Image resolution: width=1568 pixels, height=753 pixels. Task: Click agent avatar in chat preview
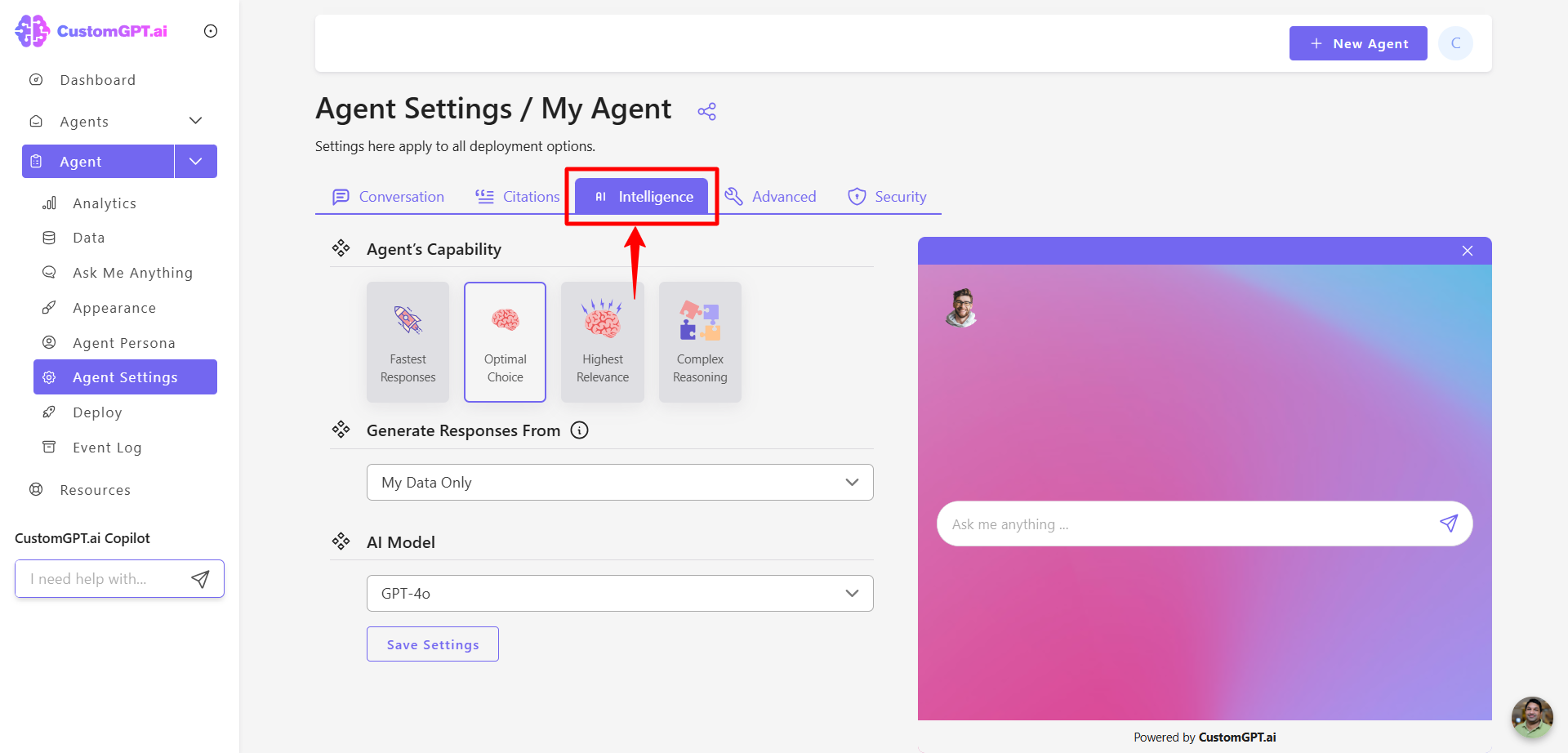point(962,308)
